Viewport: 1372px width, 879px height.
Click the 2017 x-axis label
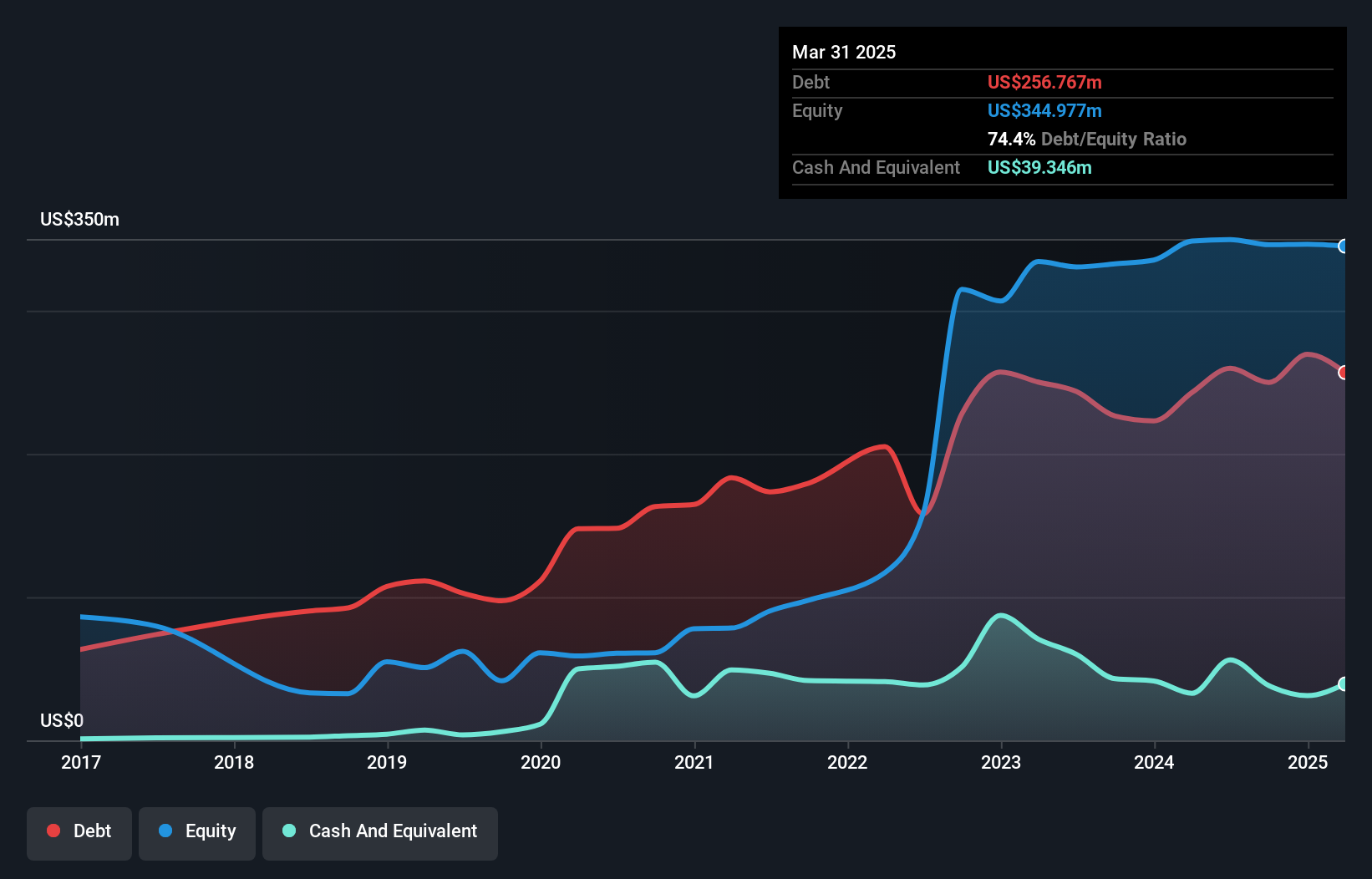(x=81, y=762)
